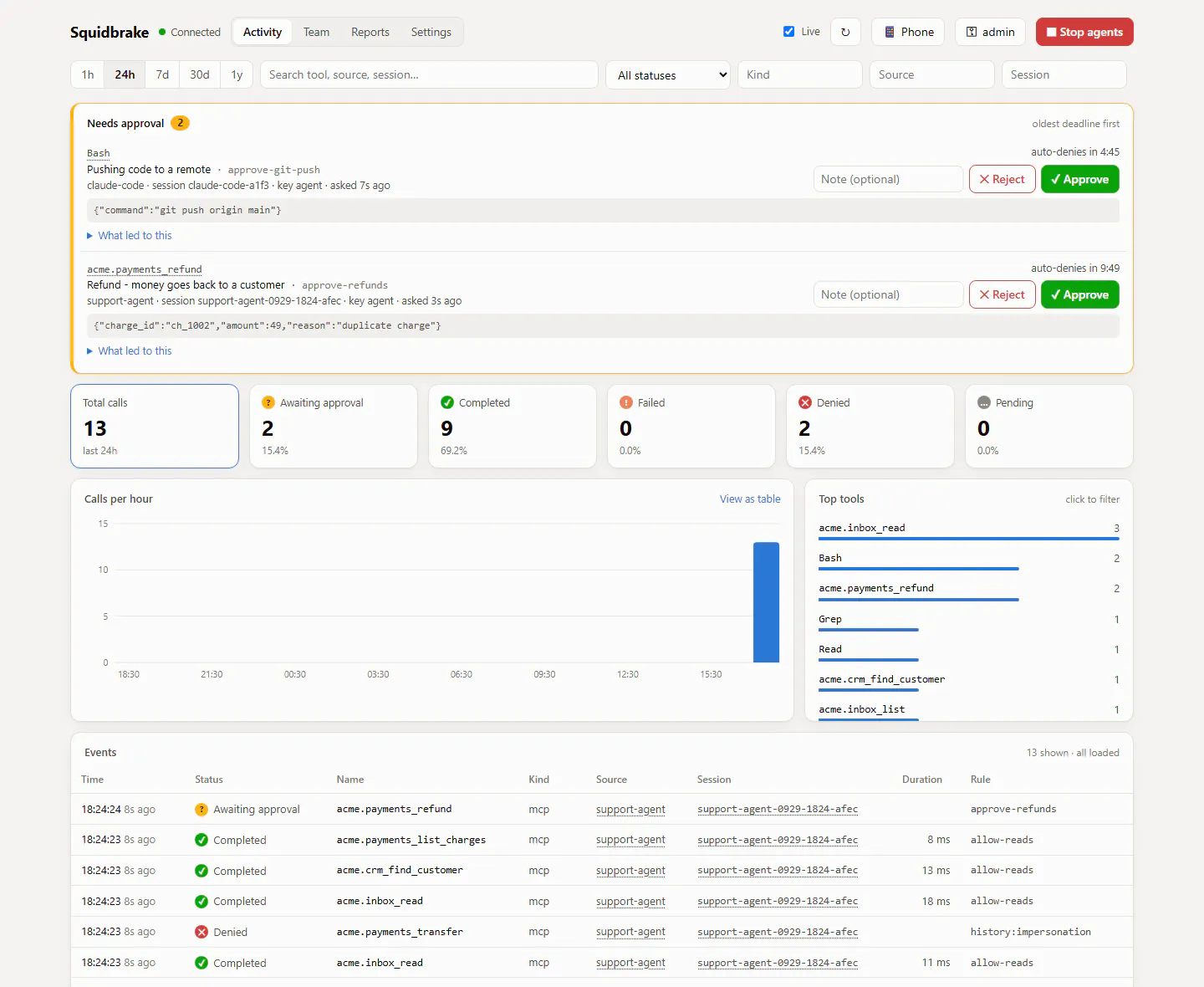Image resolution: width=1204 pixels, height=987 pixels.
Task: Select the 1h time range
Action: coord(88,74)
